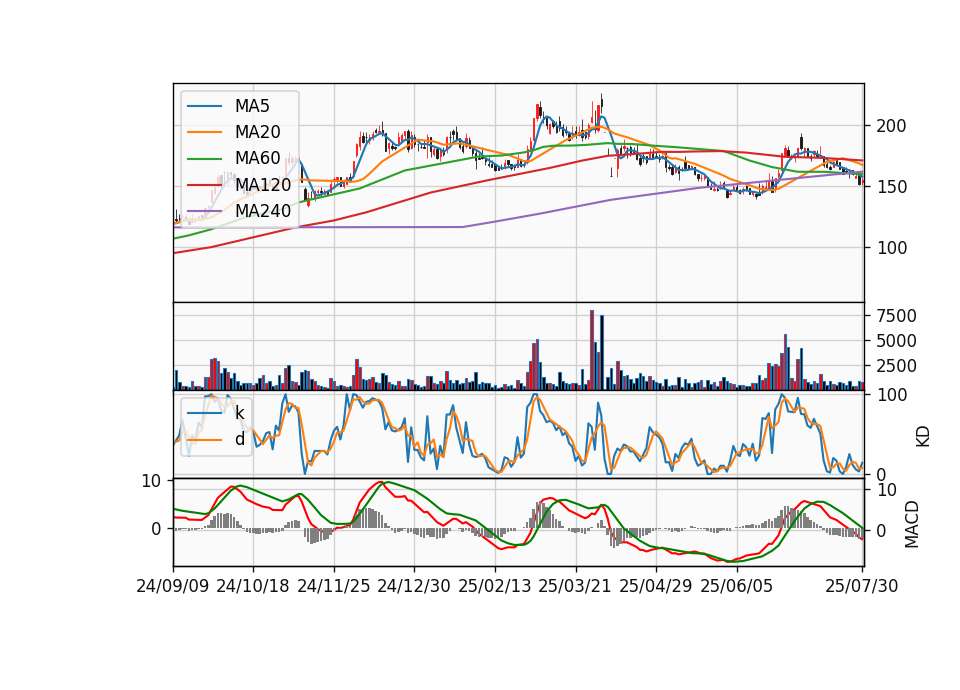Screen dimensions: 960x690
Task: Click the k legend label in KD panel
Action: pos(239,413)
